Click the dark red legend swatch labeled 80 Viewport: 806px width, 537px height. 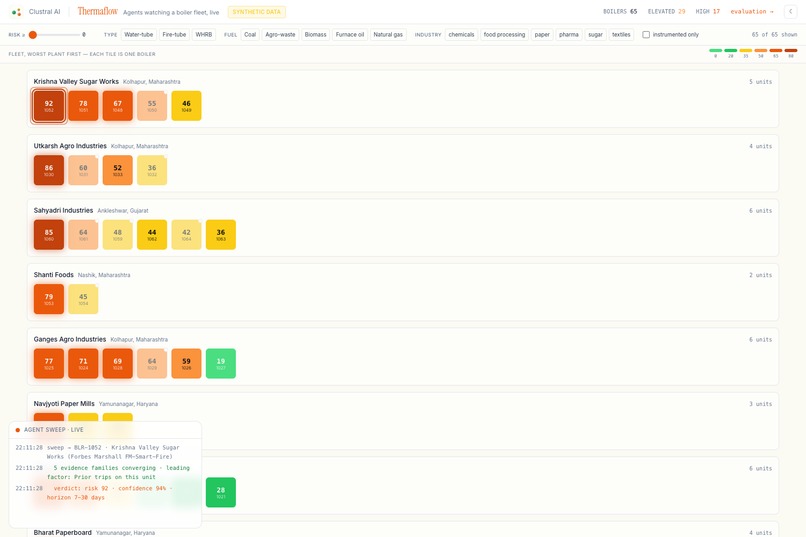coord(791,50)
